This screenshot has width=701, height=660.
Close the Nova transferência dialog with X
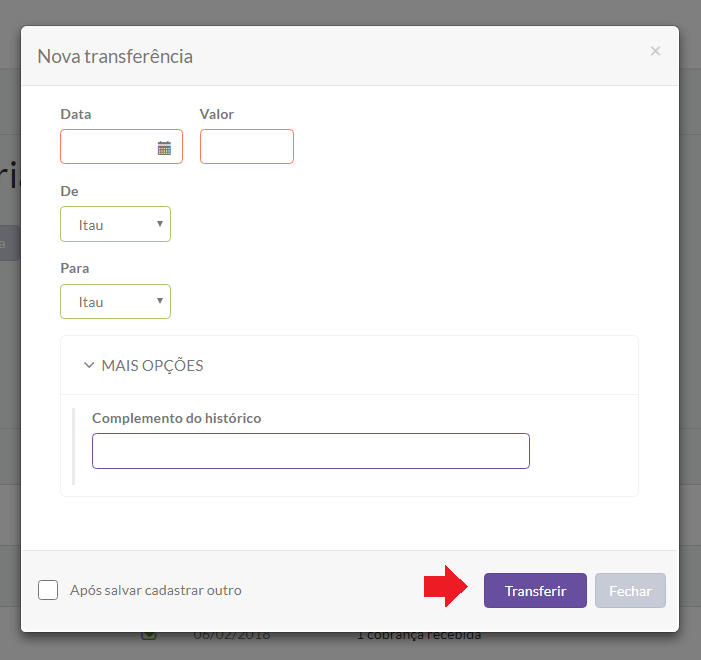point(655,51)
